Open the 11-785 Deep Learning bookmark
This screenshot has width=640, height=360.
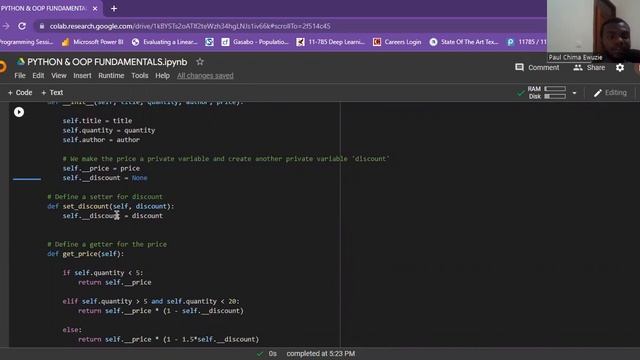pos(331,42)
